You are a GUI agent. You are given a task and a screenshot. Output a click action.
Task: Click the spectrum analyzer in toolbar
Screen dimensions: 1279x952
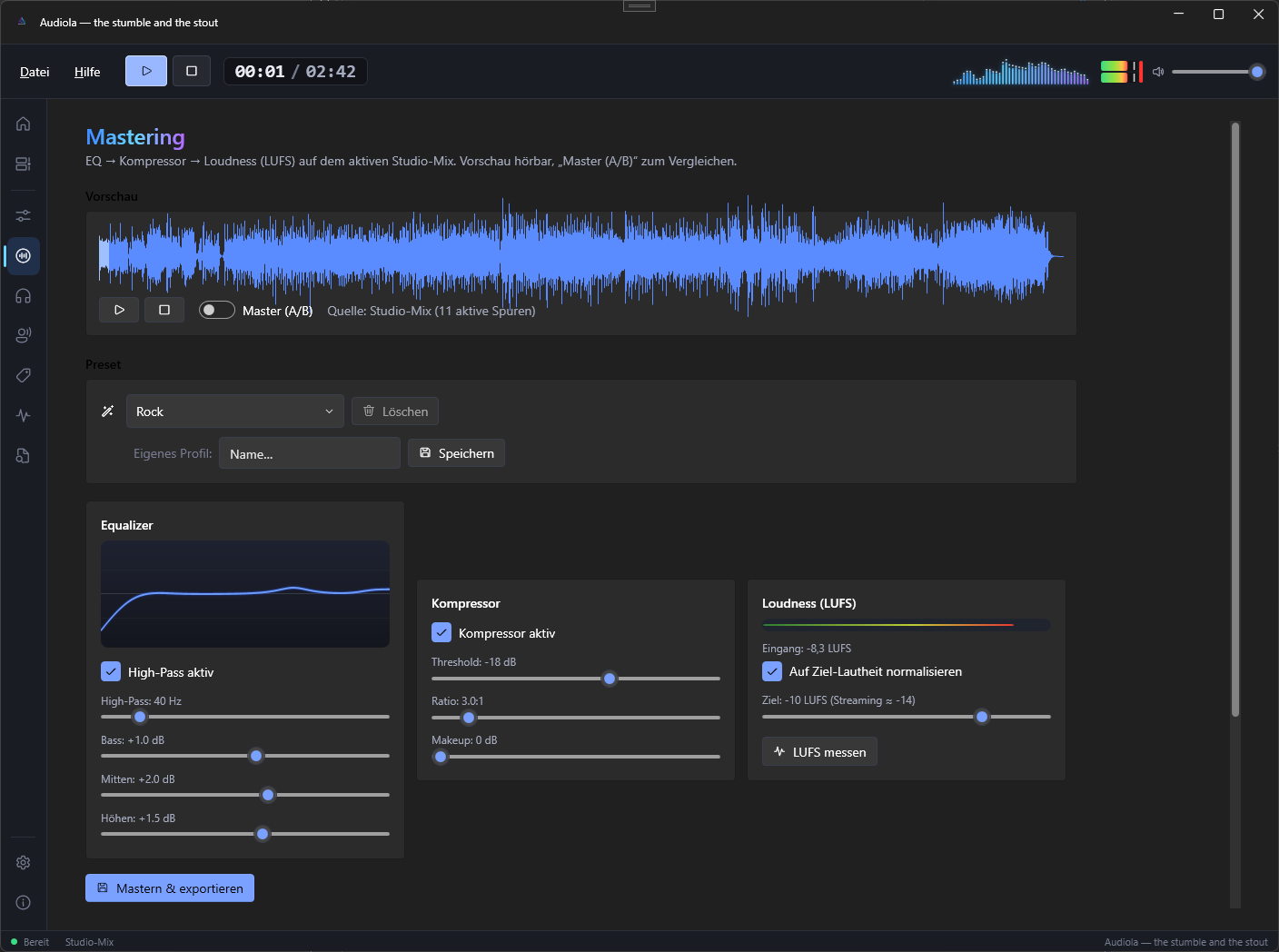(1021, 72)
